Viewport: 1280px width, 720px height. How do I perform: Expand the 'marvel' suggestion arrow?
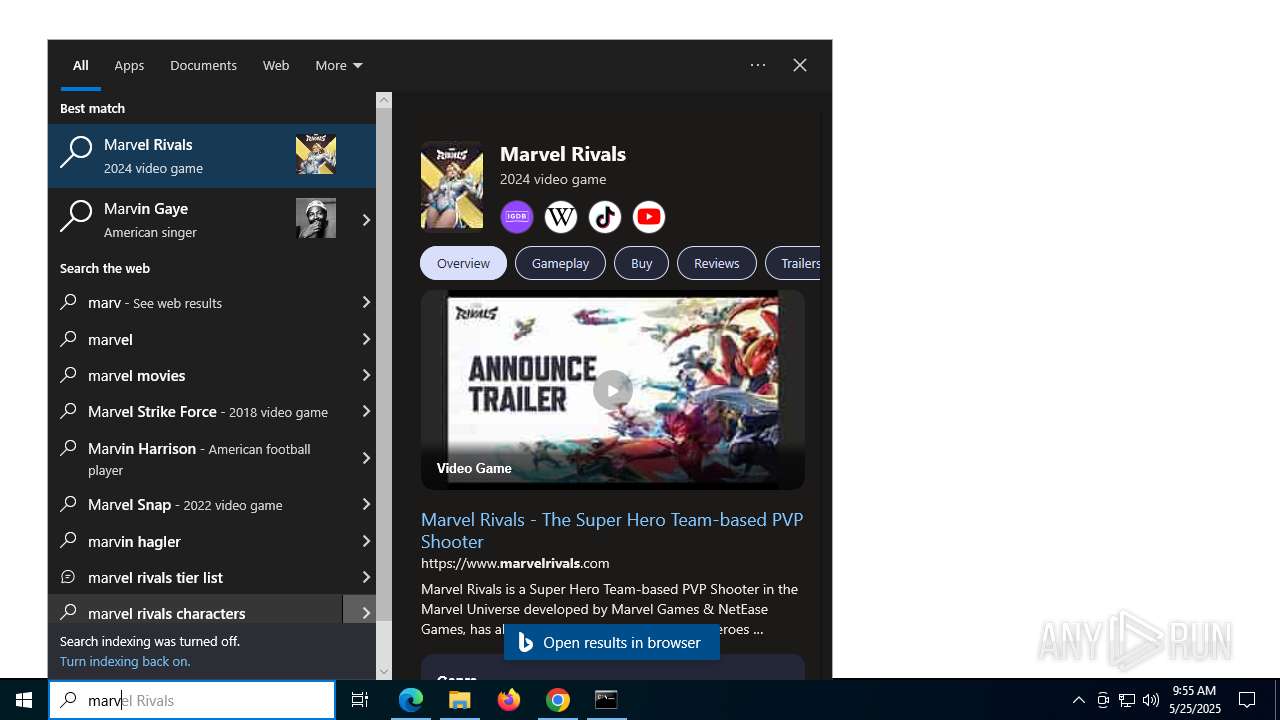click(365, 339)
